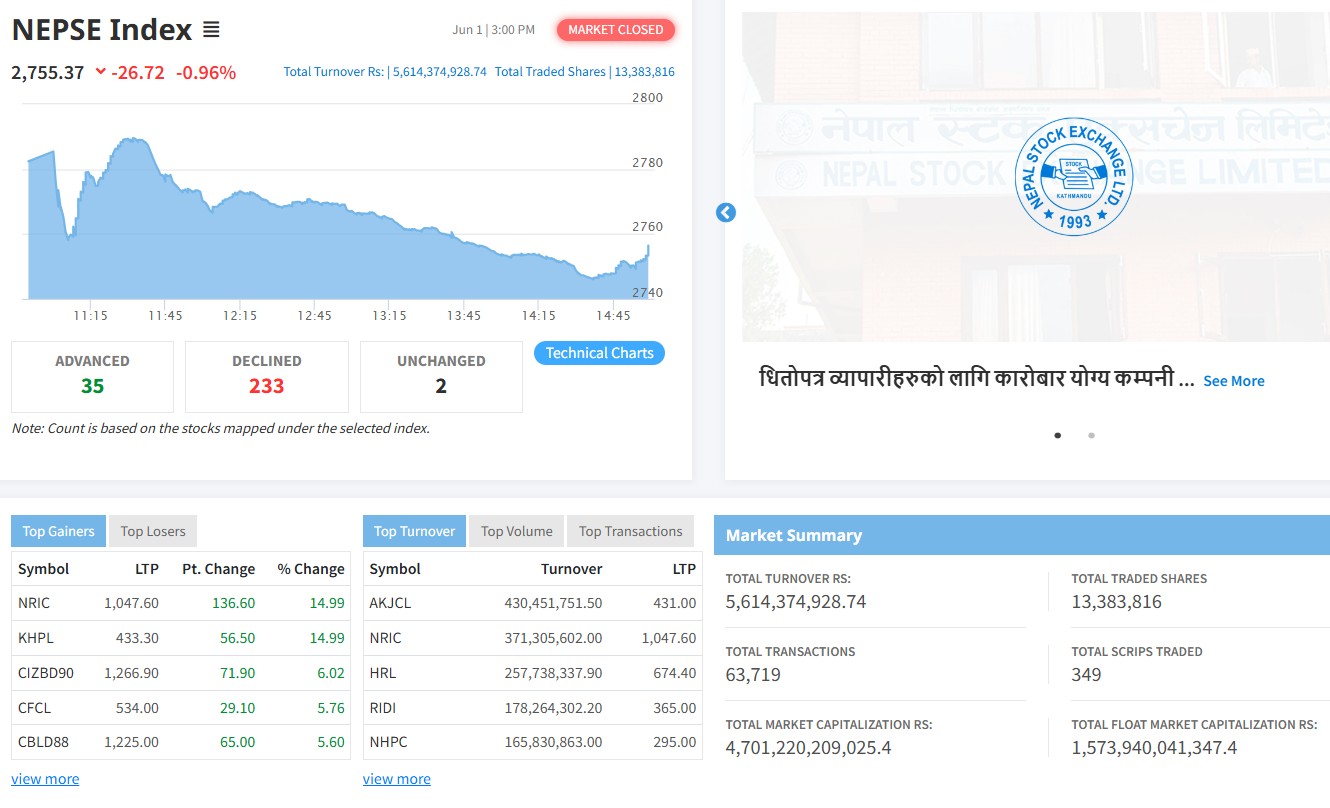Click the Total Turnover Rs text above the chart
1330x808 pixels.
coord(385,72)
